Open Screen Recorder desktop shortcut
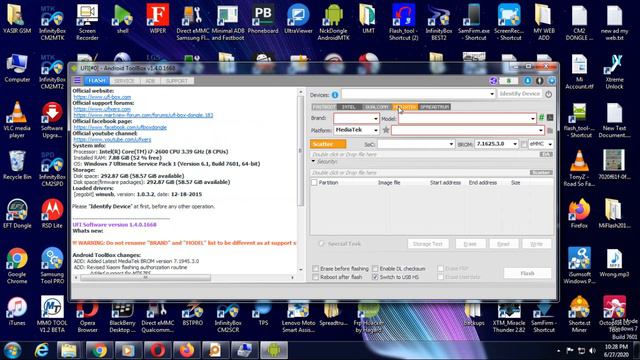The height and width of the screenshot is (360, 640). [x=87, y=22]
